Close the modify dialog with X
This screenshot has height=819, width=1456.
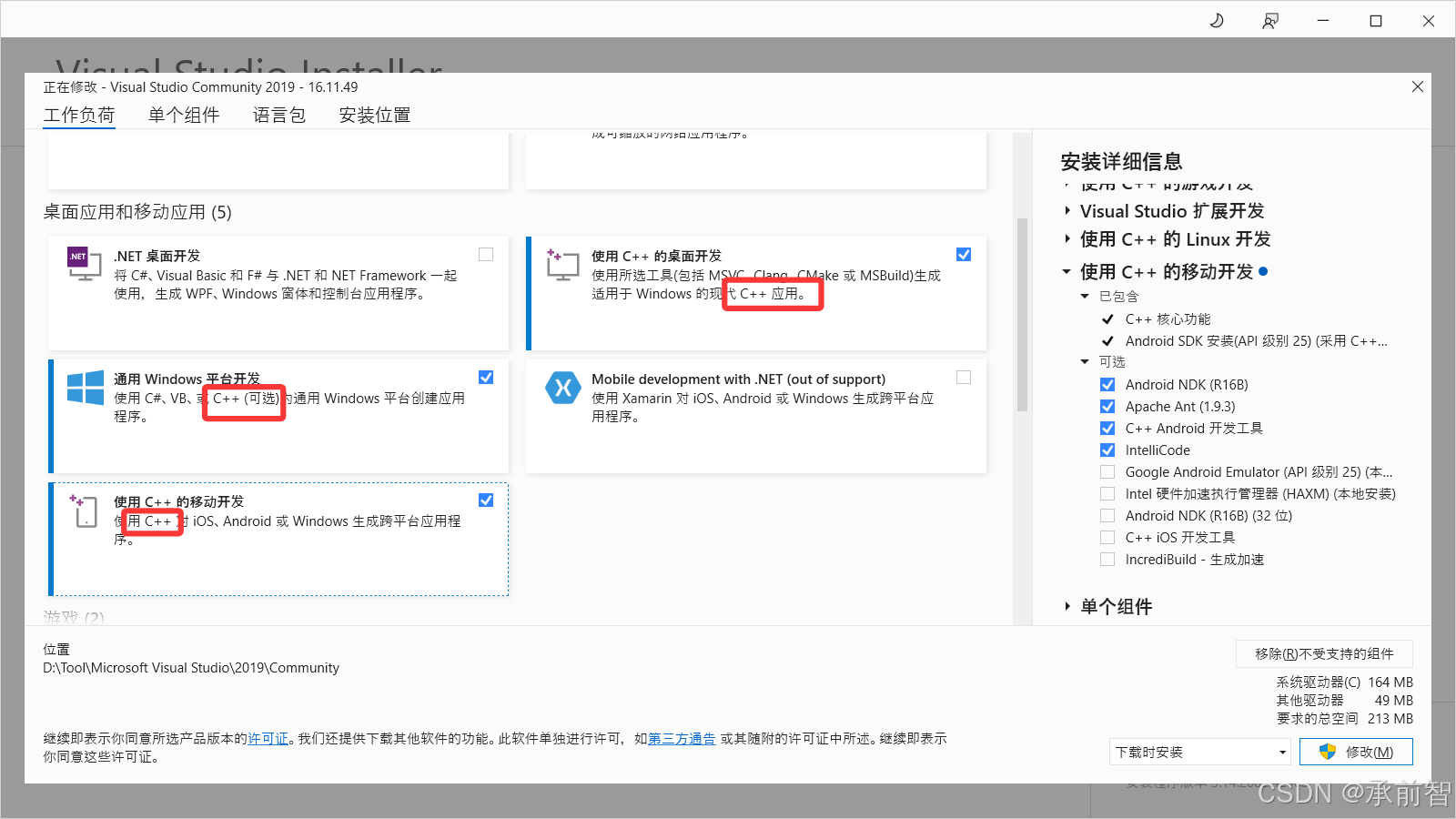[x=1418, y=86]
